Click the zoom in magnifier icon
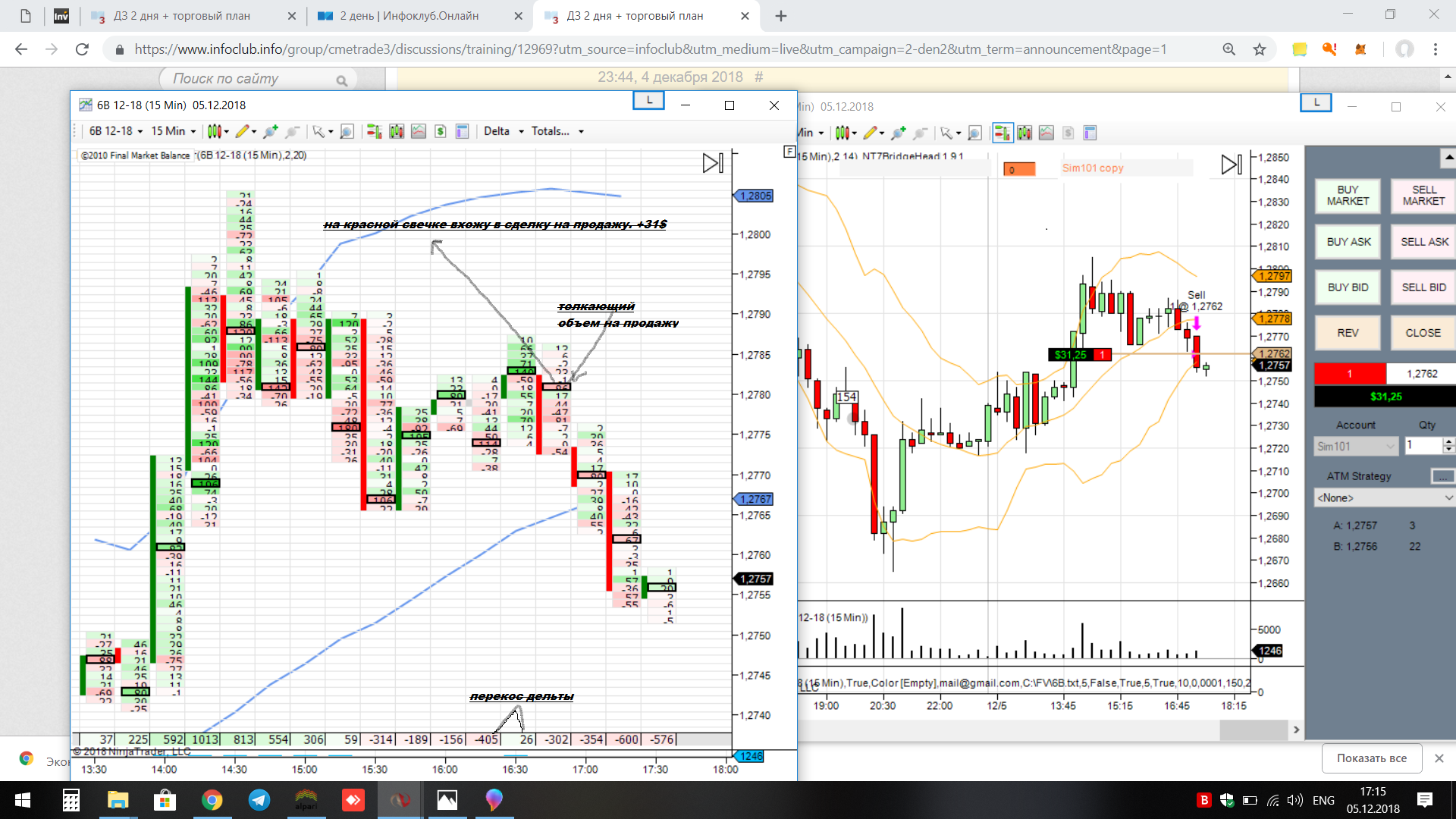The height and width of the screenshot is (819, 1456). pyautogui.click(x=271, y=131)
